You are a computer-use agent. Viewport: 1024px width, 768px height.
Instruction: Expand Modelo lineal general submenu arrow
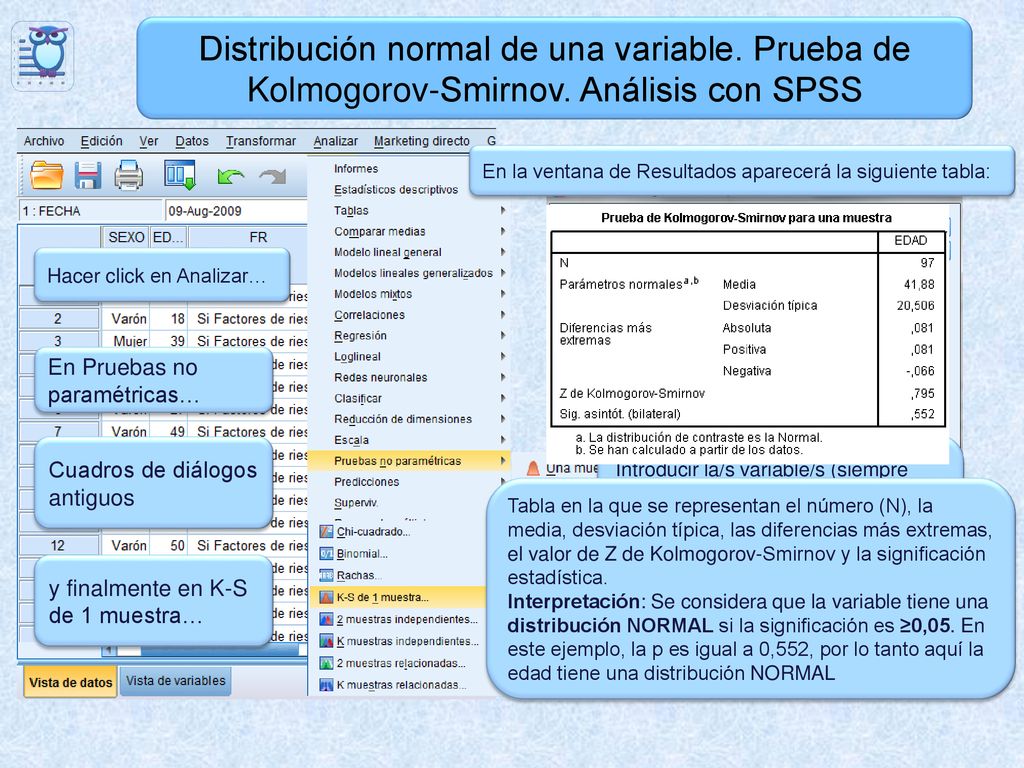click(503, 252)
